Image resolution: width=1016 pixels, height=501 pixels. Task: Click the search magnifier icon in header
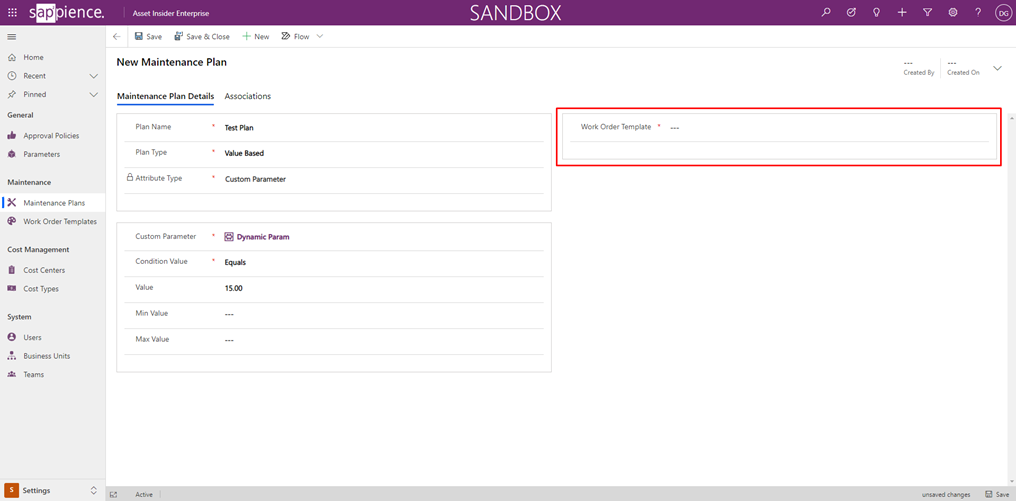click(x=826, y=13)
